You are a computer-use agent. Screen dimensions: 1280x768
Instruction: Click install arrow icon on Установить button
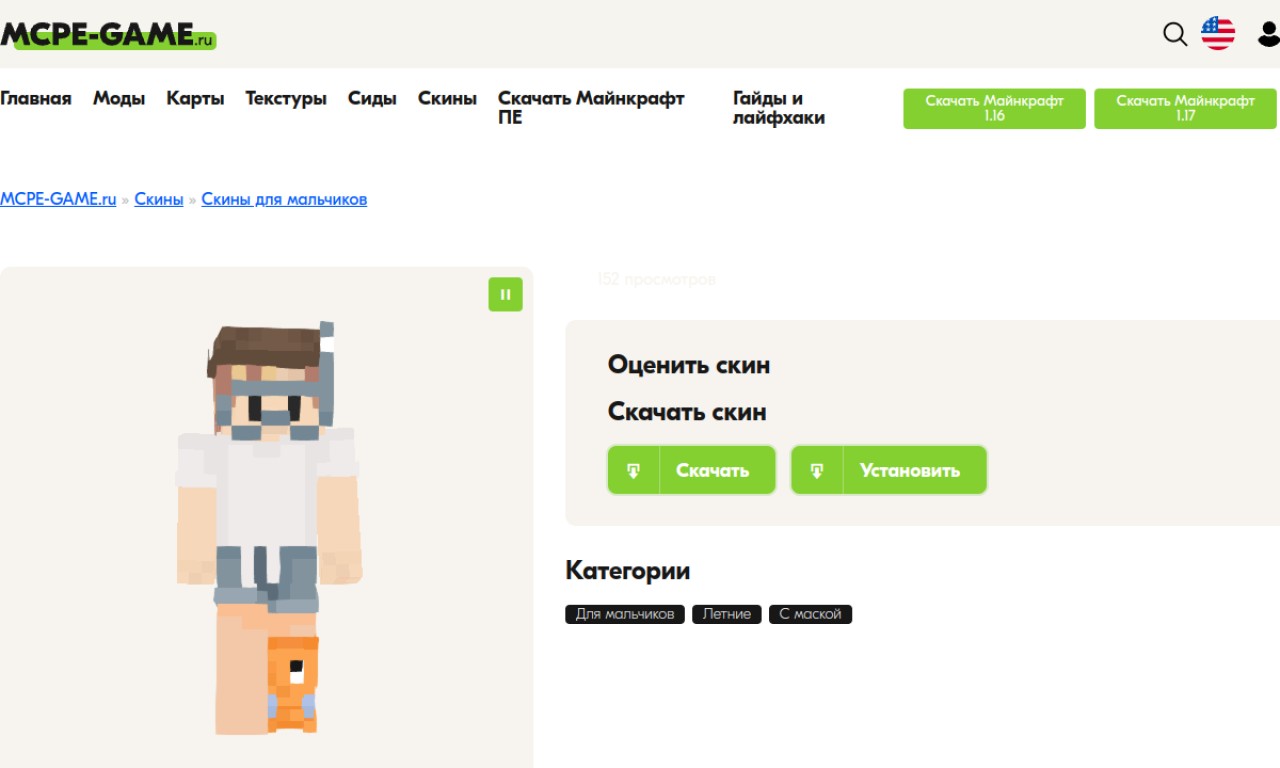click(817, 470)
